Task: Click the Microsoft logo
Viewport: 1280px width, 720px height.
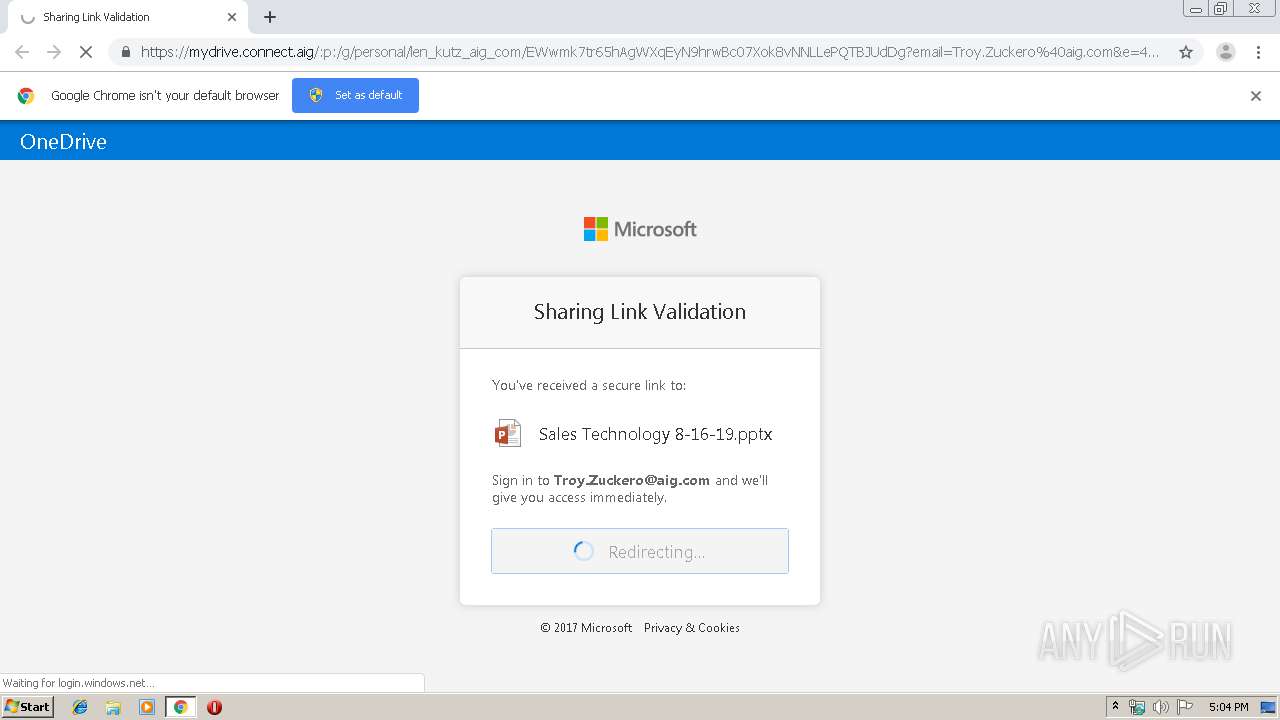Action: pyautogui.click(x=640, y=229)
